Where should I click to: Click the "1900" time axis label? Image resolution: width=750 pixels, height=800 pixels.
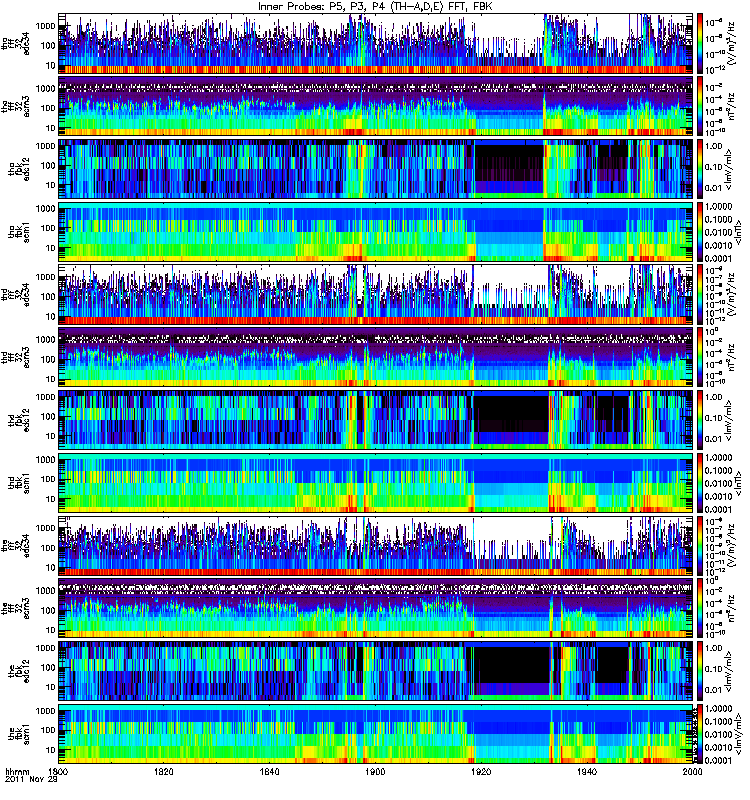[x=376, y=771]
